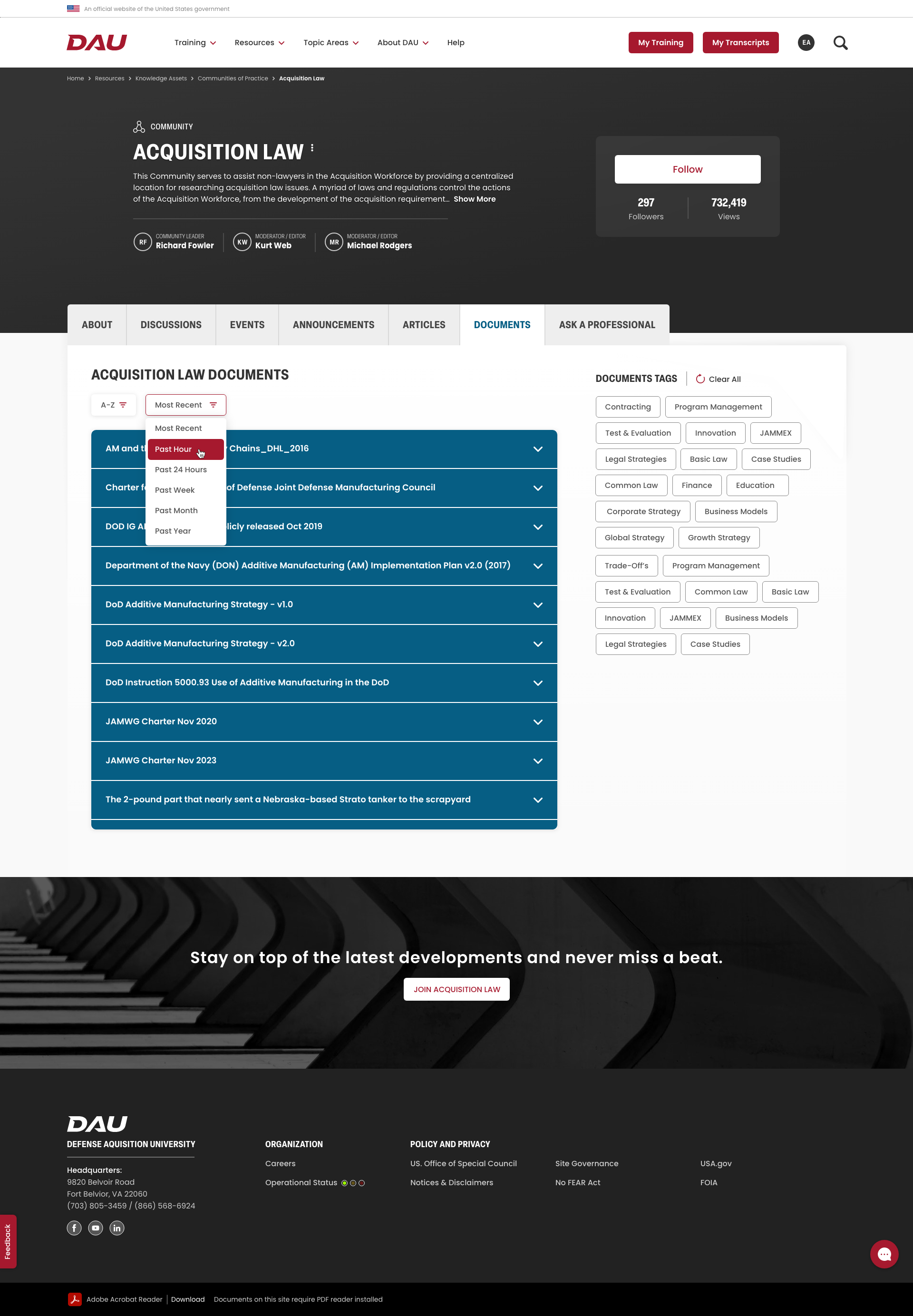Expand JAMWG Charter Nov 2020 row
Viewport: 913px width, 1316px height.
point(324,721)
